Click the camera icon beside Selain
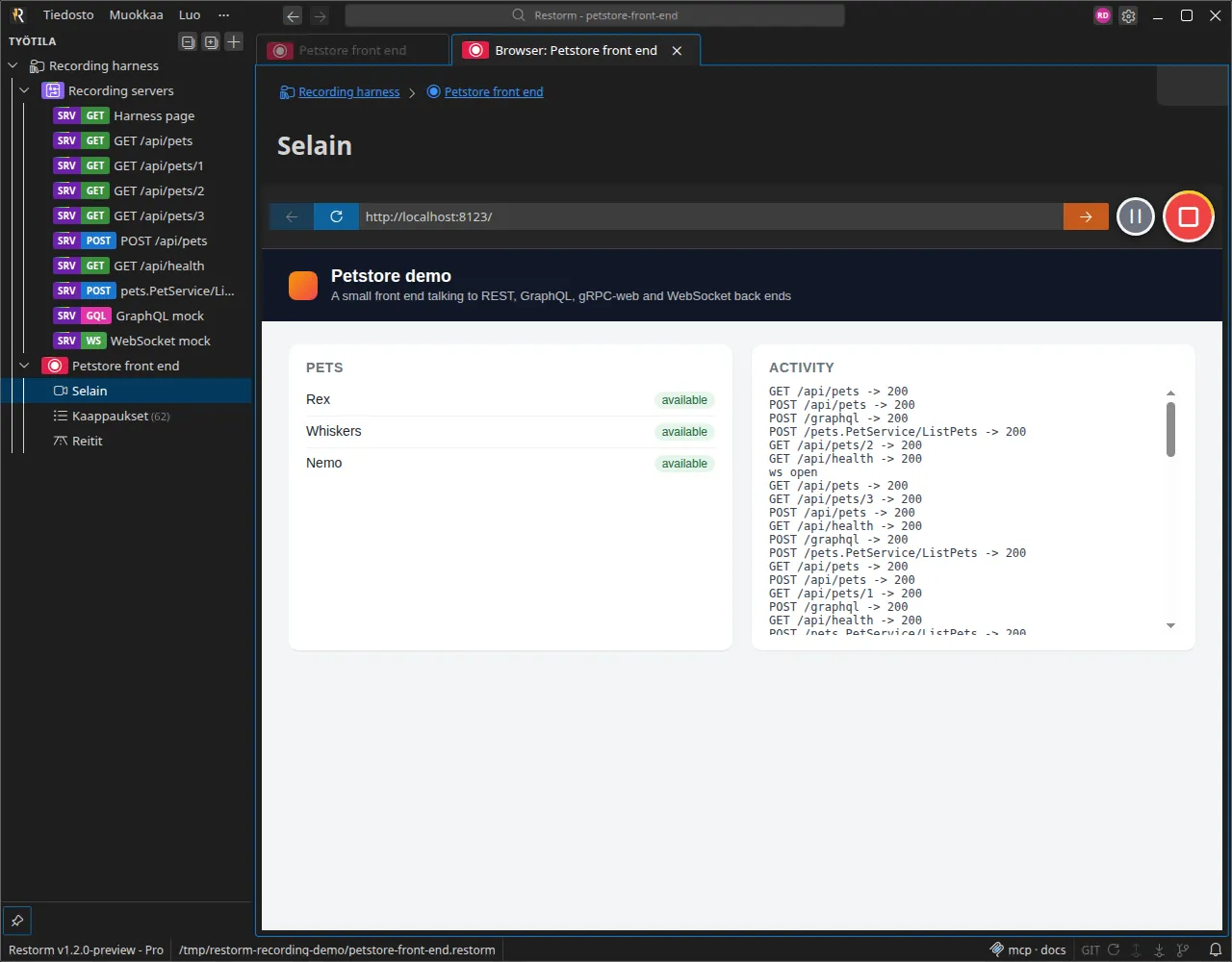This screenshot has width=1232, height=962. 61,391
